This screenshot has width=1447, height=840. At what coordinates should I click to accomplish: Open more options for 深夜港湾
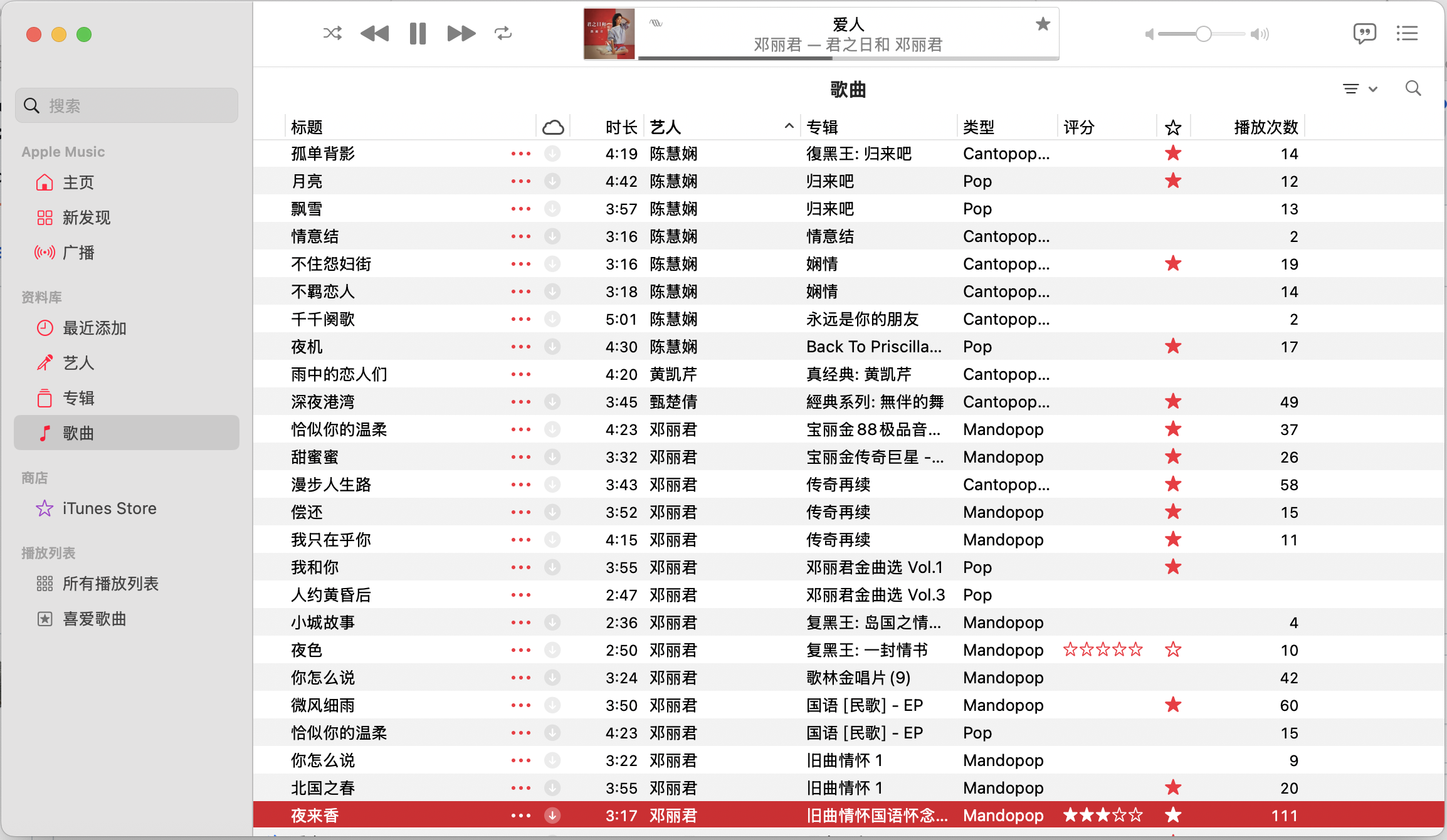[520, 402]
